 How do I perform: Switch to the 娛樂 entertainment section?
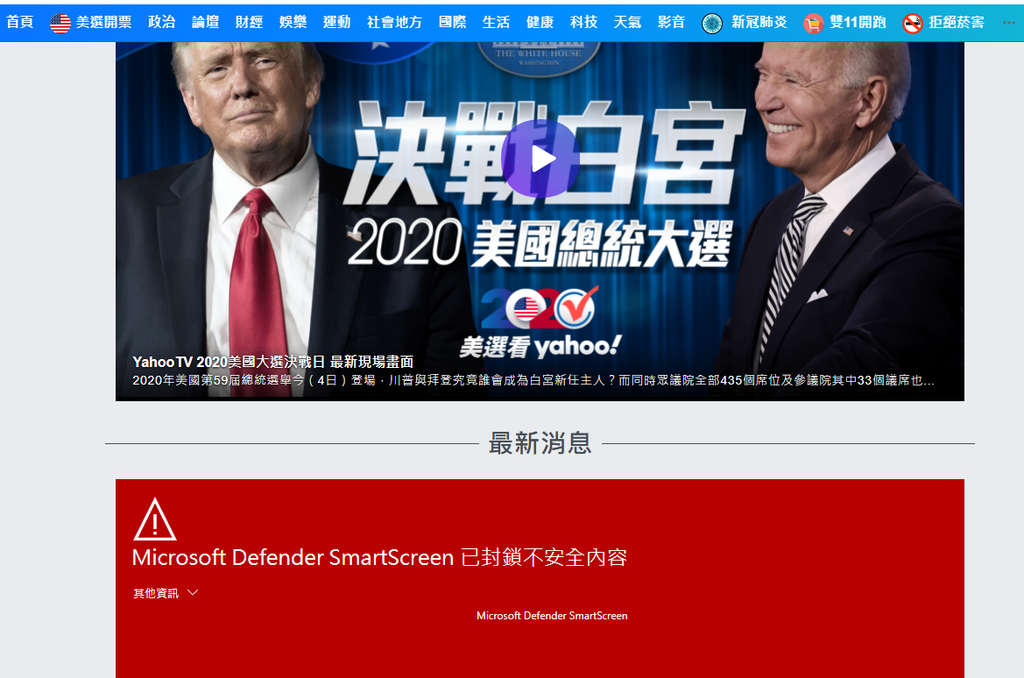pos(293,22)
